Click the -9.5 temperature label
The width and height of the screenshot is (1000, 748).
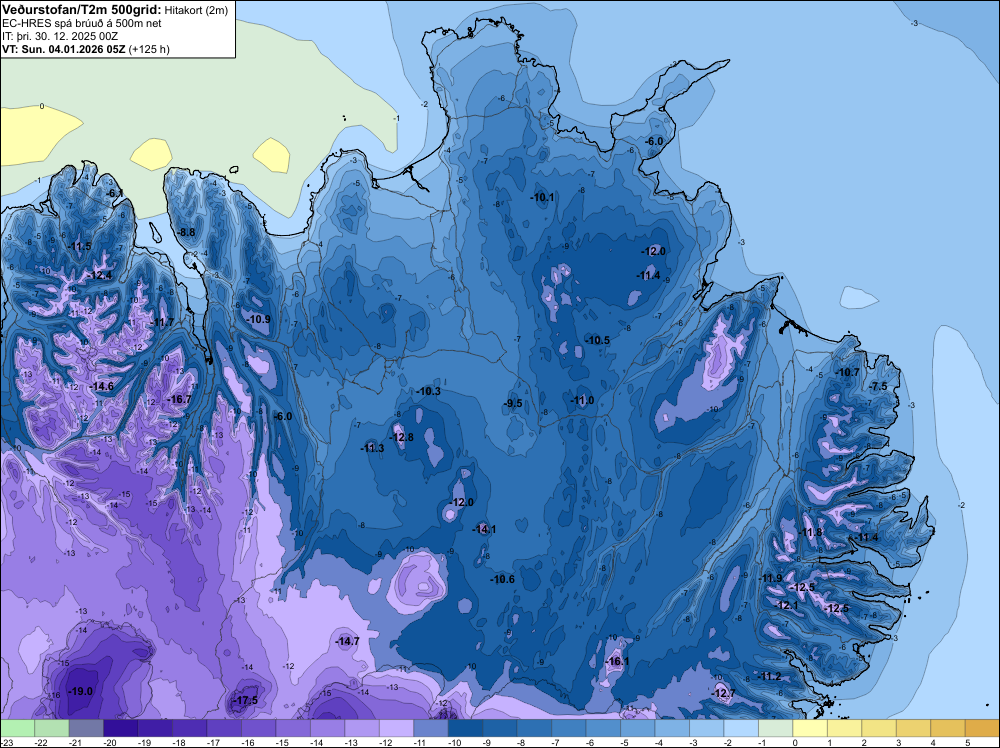pos(513,403)
